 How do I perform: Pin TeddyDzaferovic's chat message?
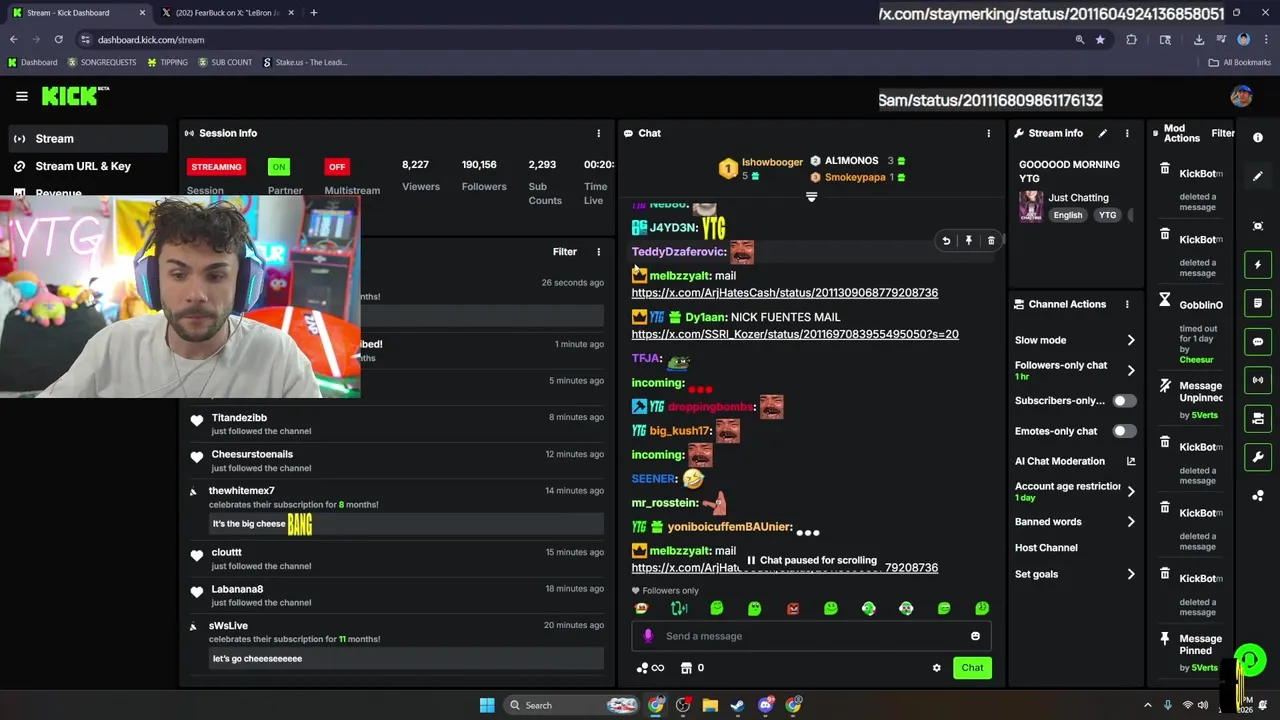click(969, 241)
